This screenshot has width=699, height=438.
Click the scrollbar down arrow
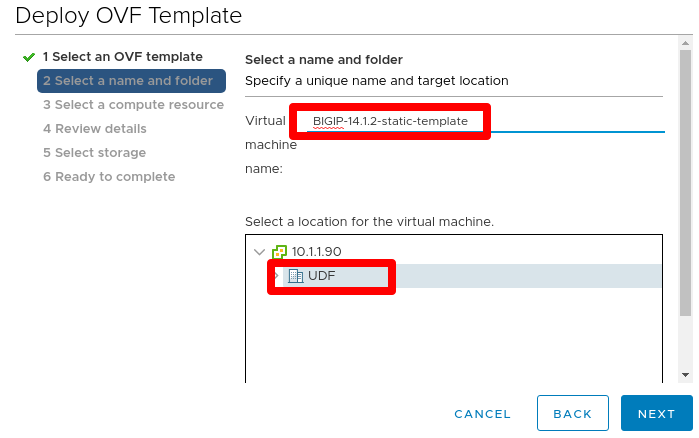click(x=686, y=375)
